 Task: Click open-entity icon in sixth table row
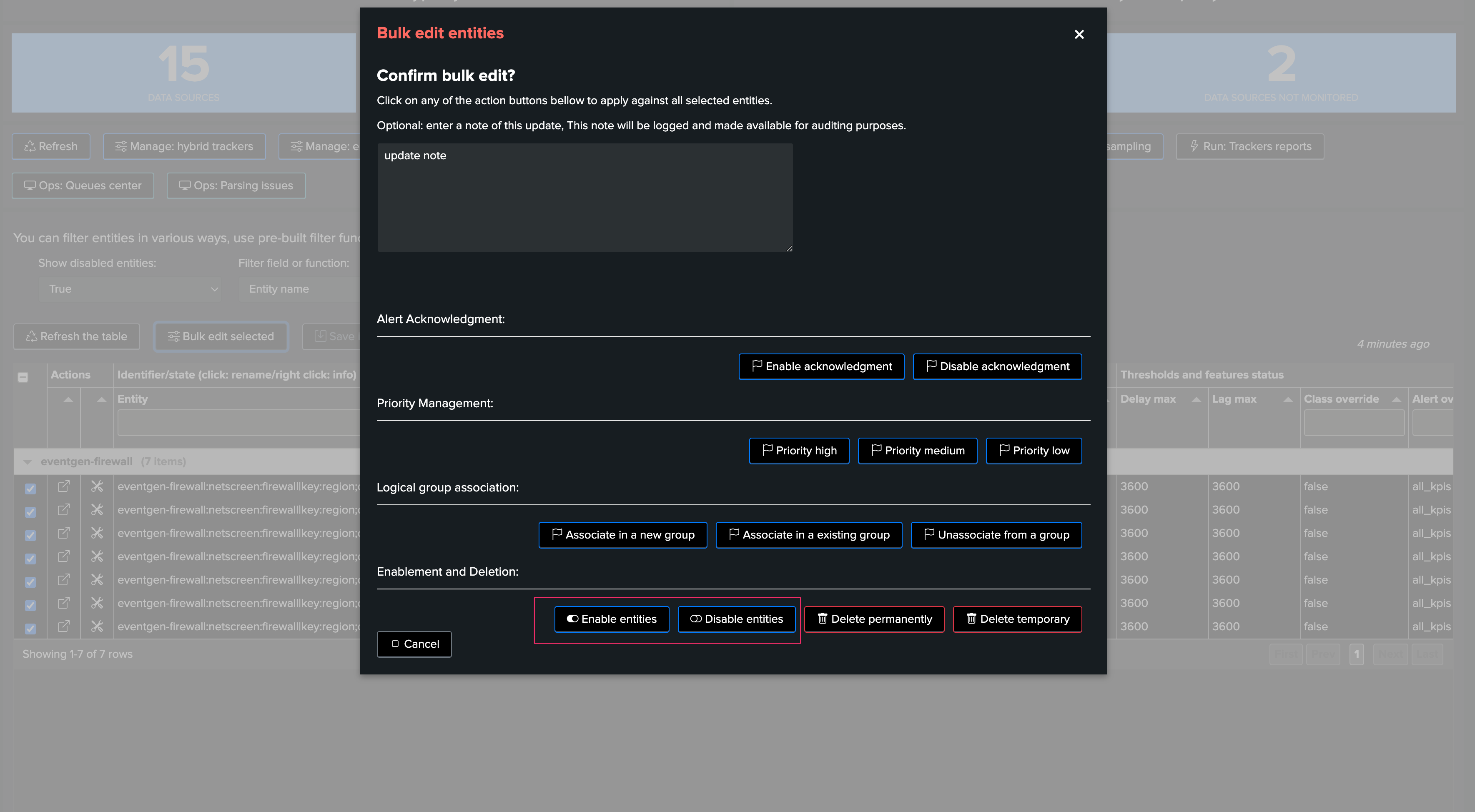63,603
